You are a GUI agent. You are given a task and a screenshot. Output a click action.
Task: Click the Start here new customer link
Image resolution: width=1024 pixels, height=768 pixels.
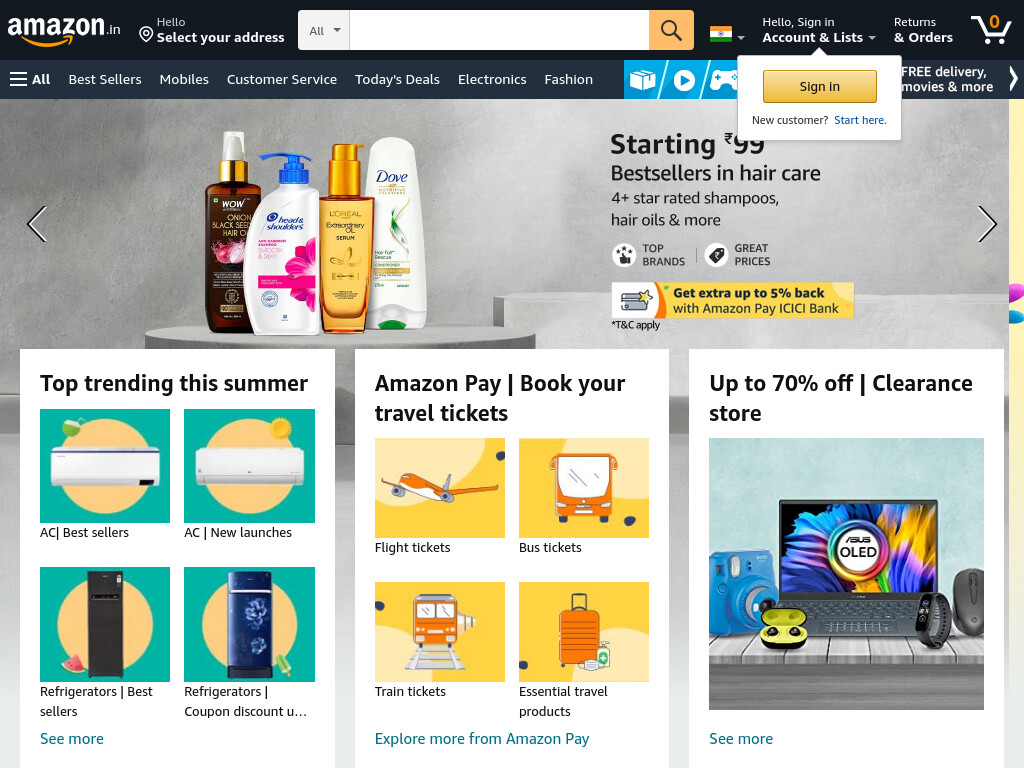pyautogui.click(x=860, y=120)
